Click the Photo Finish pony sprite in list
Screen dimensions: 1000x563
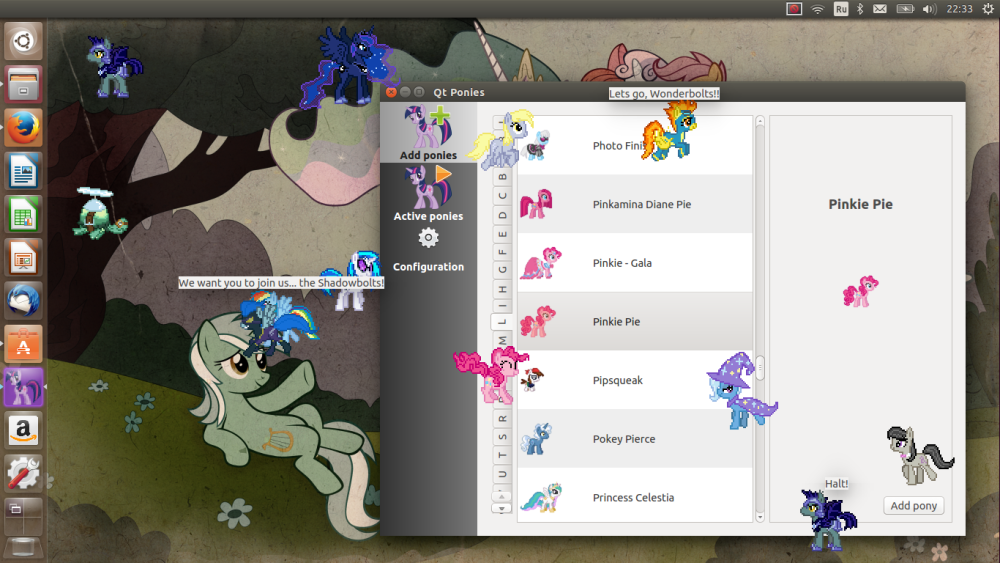point(536,145)
